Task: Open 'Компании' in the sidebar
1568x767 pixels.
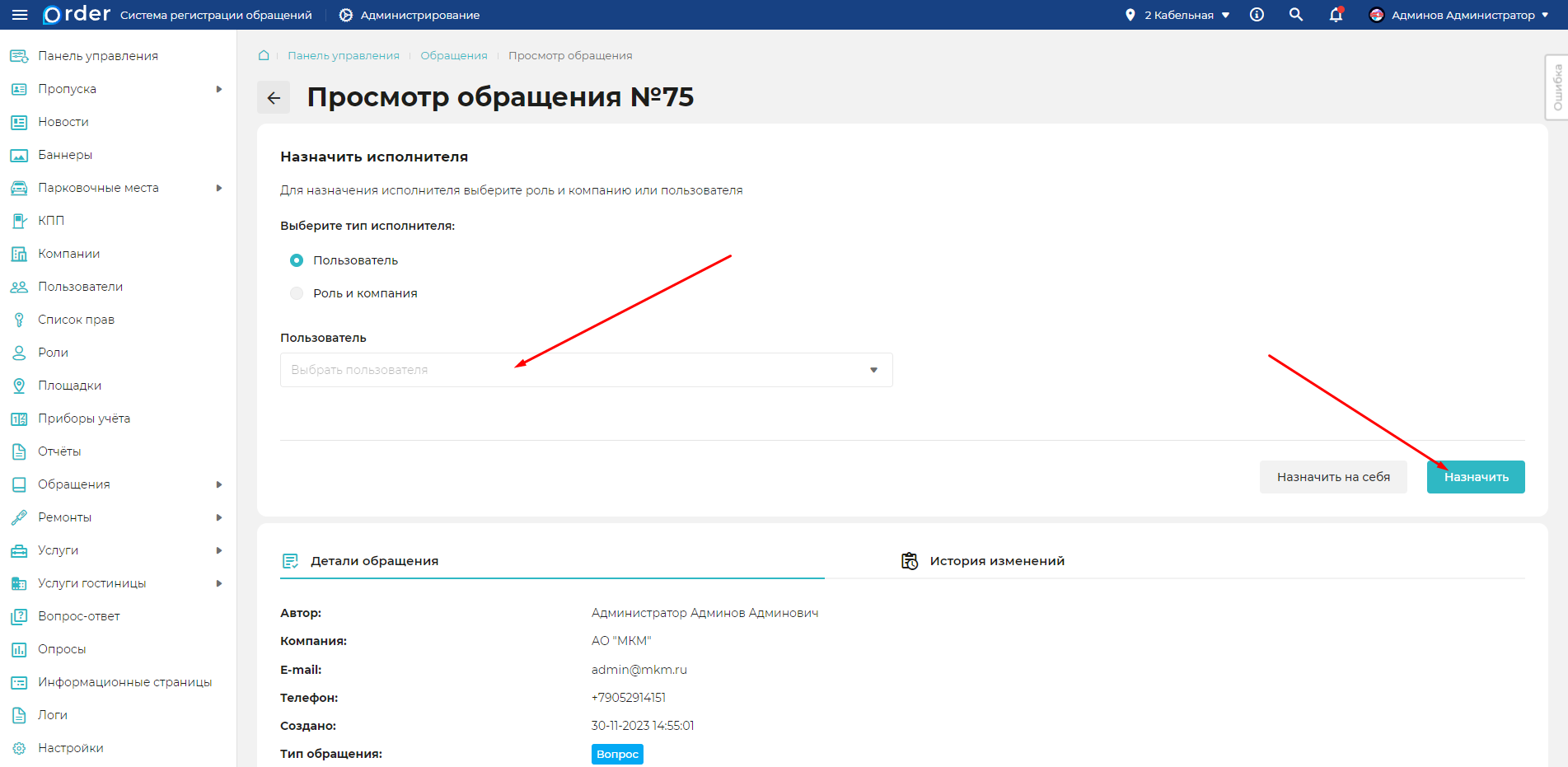Action: [x=68, y=254]
